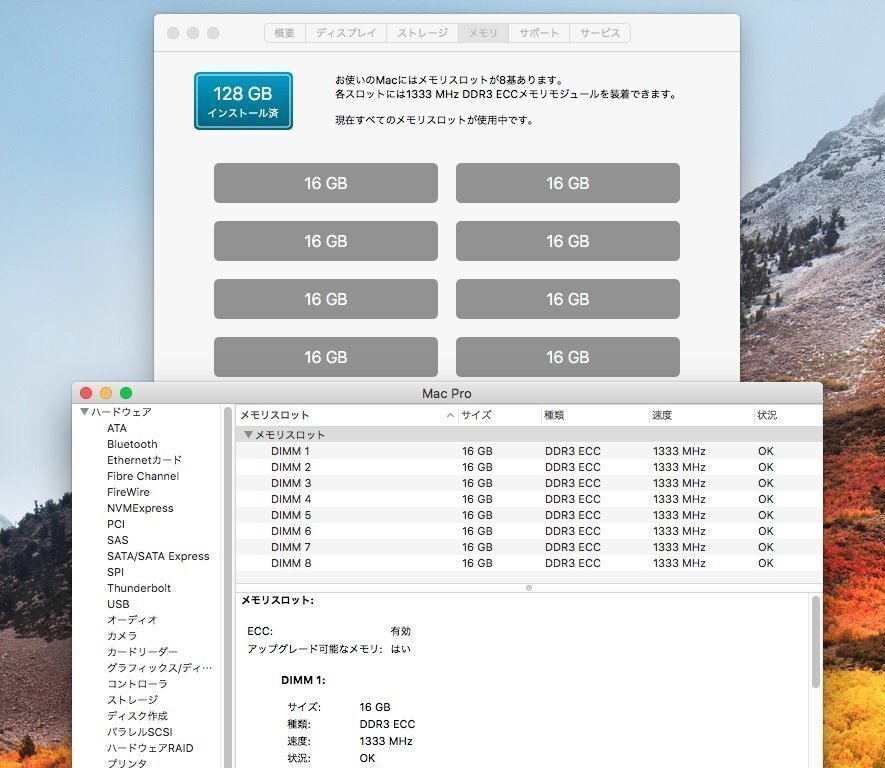The width and height of the screenshot is (885, 768).
Task: Open the ディスプレイ tab
Action: (x=344, y=32)
